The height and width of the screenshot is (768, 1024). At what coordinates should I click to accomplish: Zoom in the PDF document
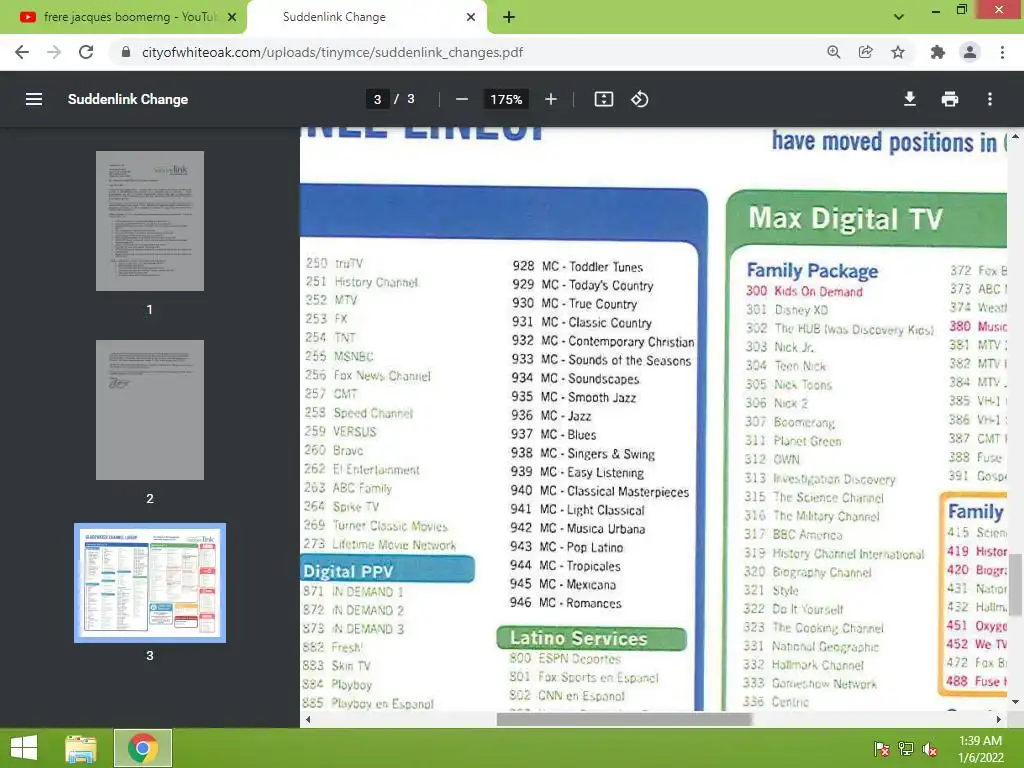point(551,99)
